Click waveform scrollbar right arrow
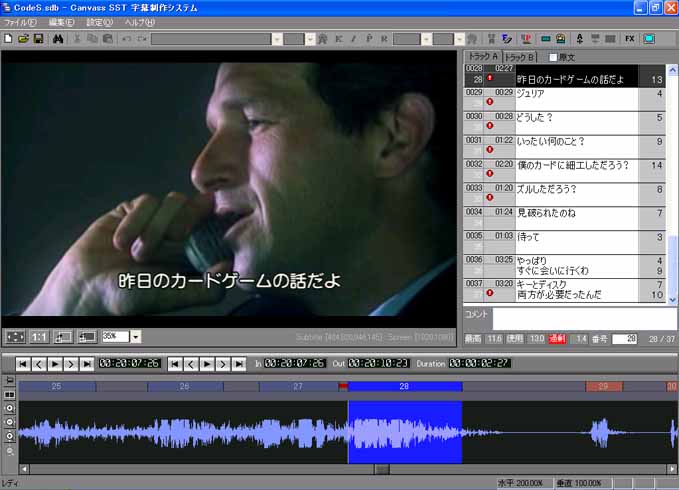679x490 pixels. tap(672, 469)
